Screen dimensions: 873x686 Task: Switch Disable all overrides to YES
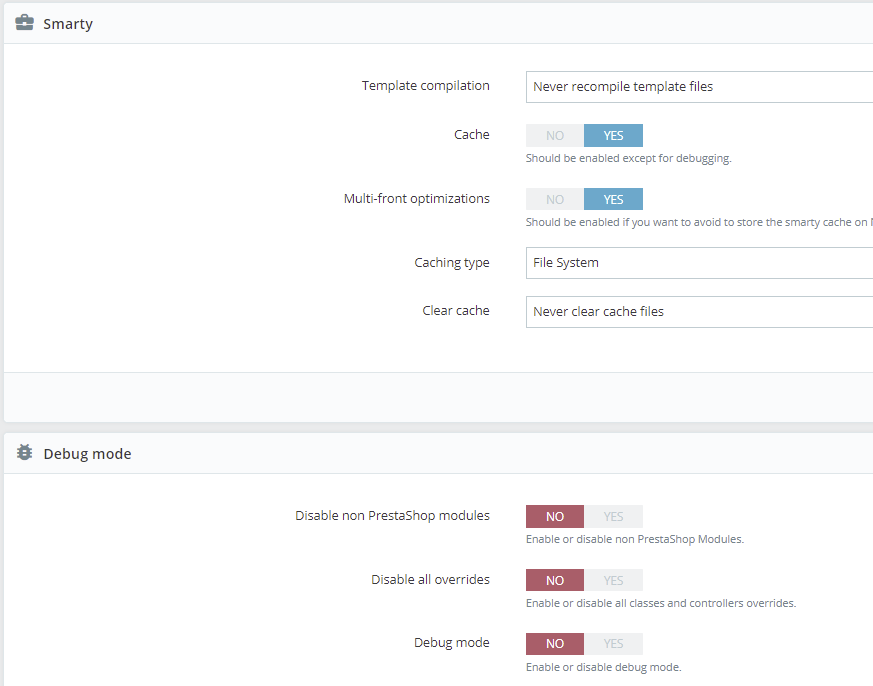tap(613, 581)
